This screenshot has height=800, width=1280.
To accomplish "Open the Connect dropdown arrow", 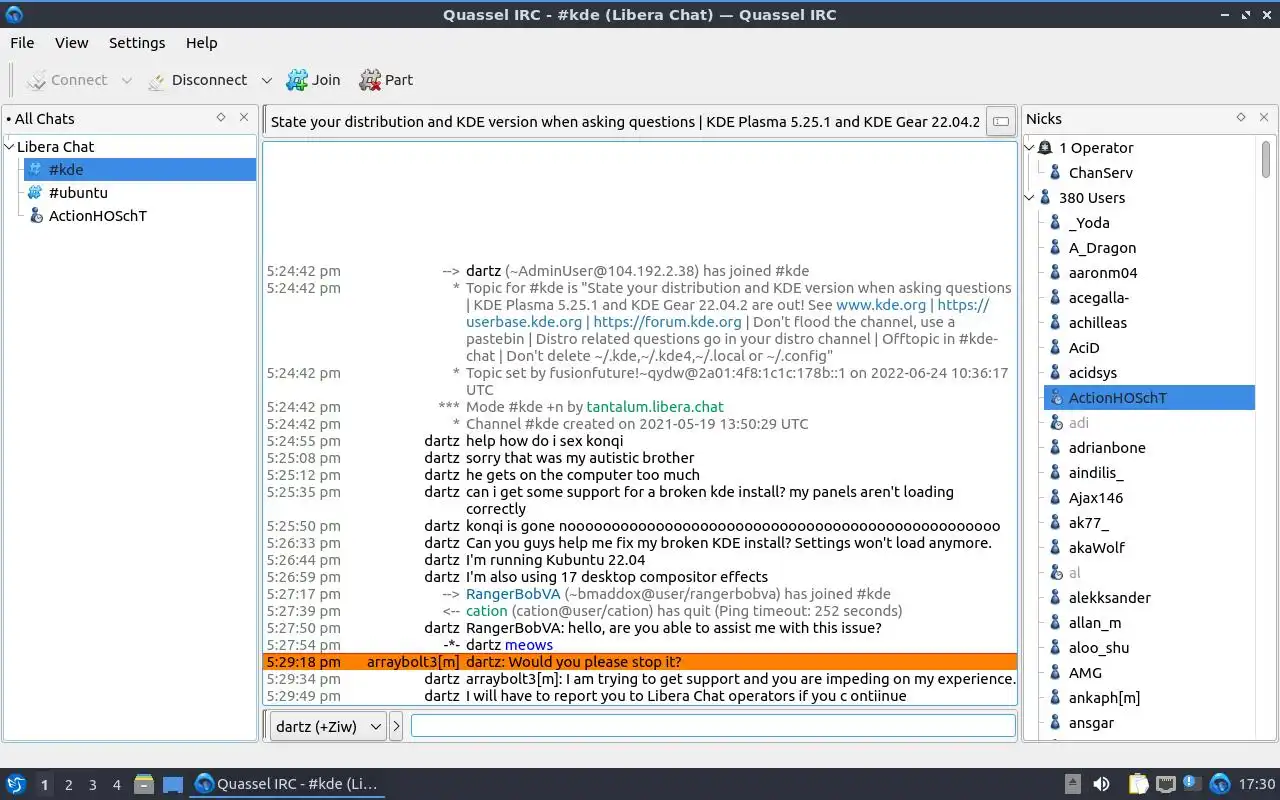I will (126, 80).
